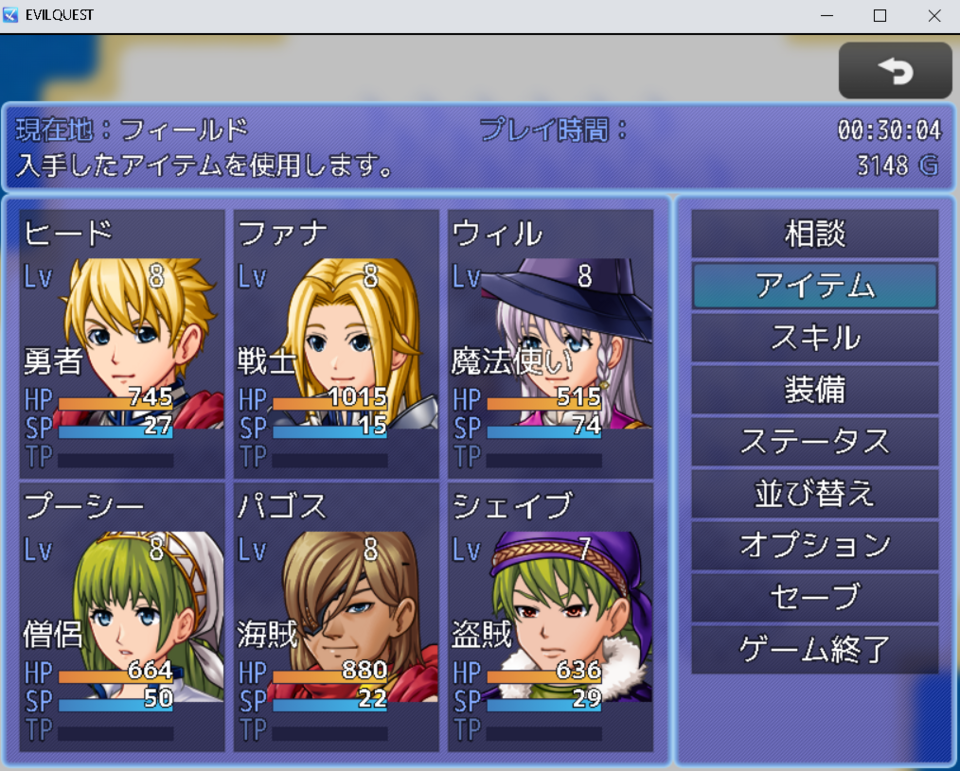Select ウィル mage character portrait

550,344
